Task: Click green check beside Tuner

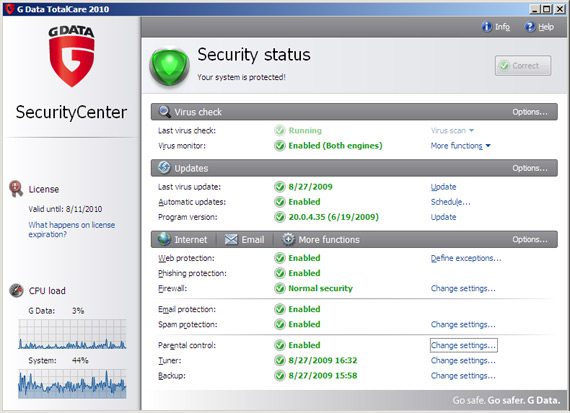Action: click(280, 360)
